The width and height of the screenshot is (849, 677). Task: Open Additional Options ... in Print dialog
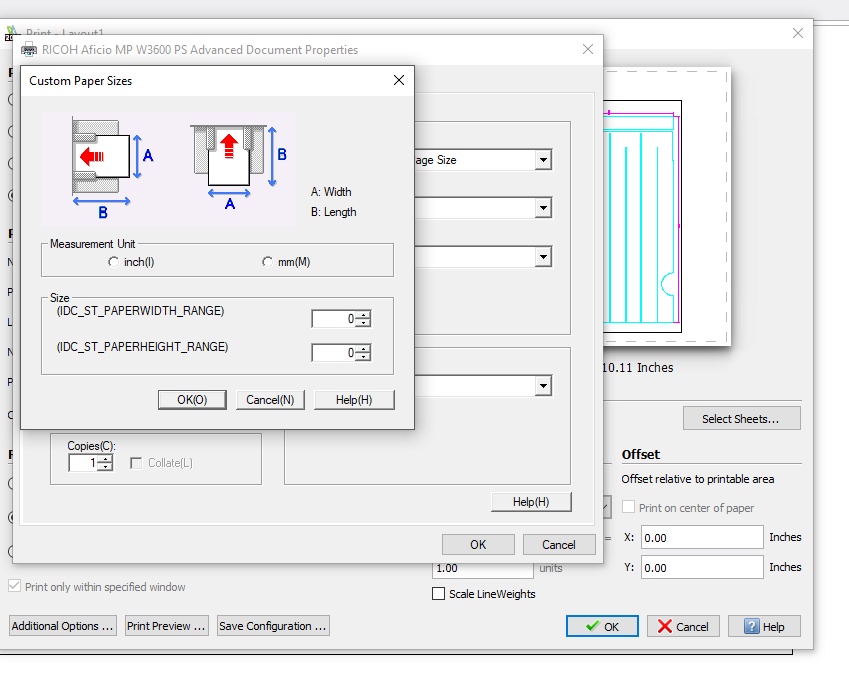[x=63, y=626]
